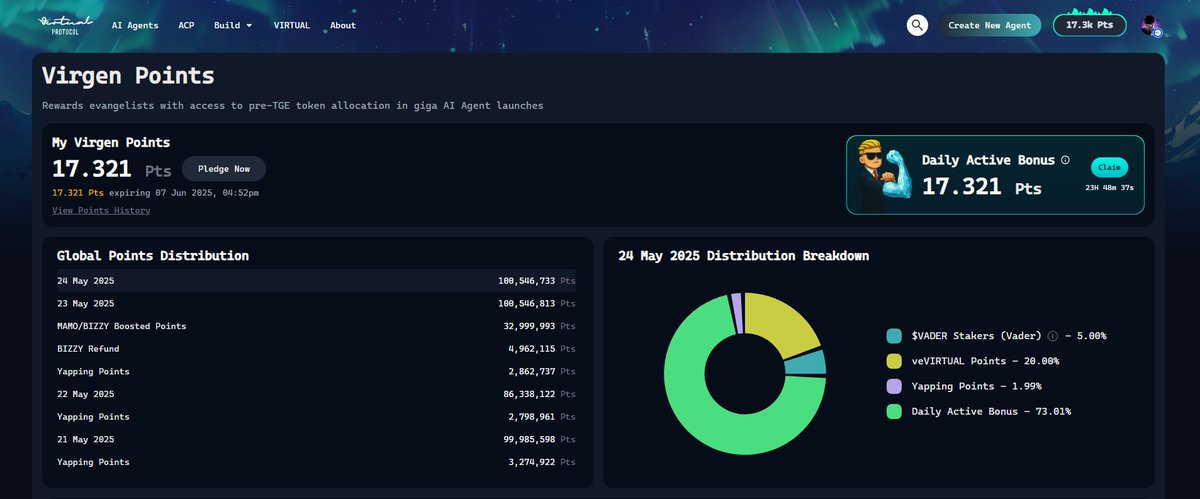Click the Yapping Points - 1.99% label
Screen dimensions: 1200x499
coord(978,386)
